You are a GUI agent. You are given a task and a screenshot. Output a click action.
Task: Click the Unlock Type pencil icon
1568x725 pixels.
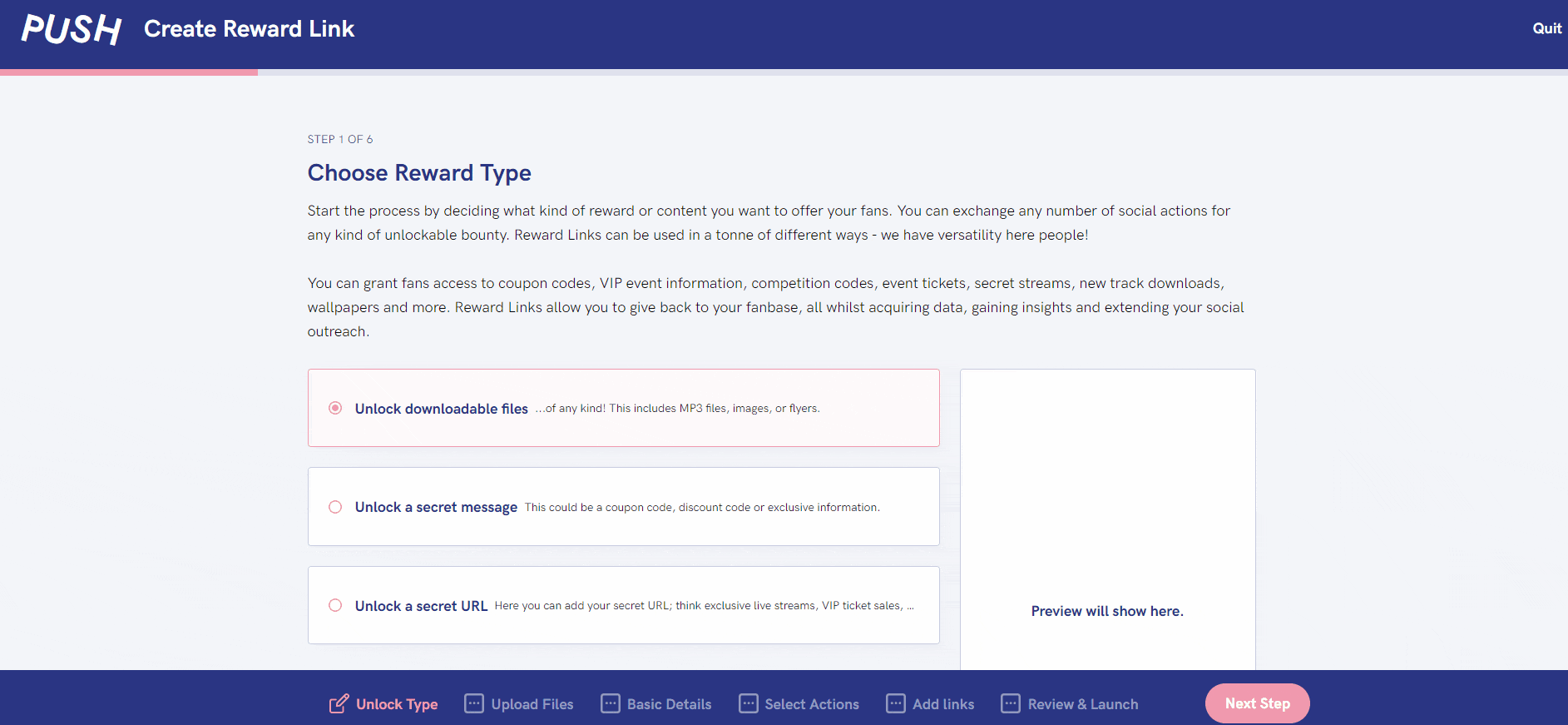click(339, 704)
